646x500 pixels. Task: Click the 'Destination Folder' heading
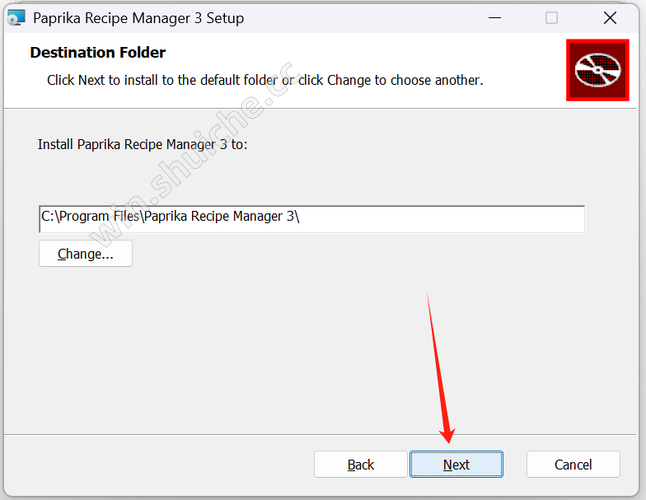98,53
